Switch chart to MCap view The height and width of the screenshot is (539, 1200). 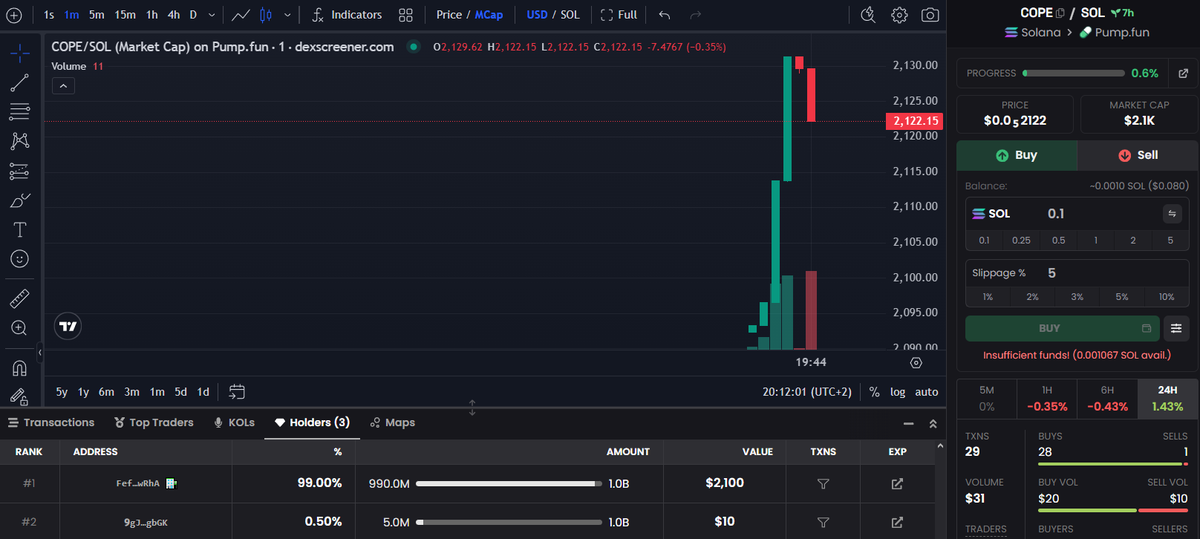click(x=489, y=15)
